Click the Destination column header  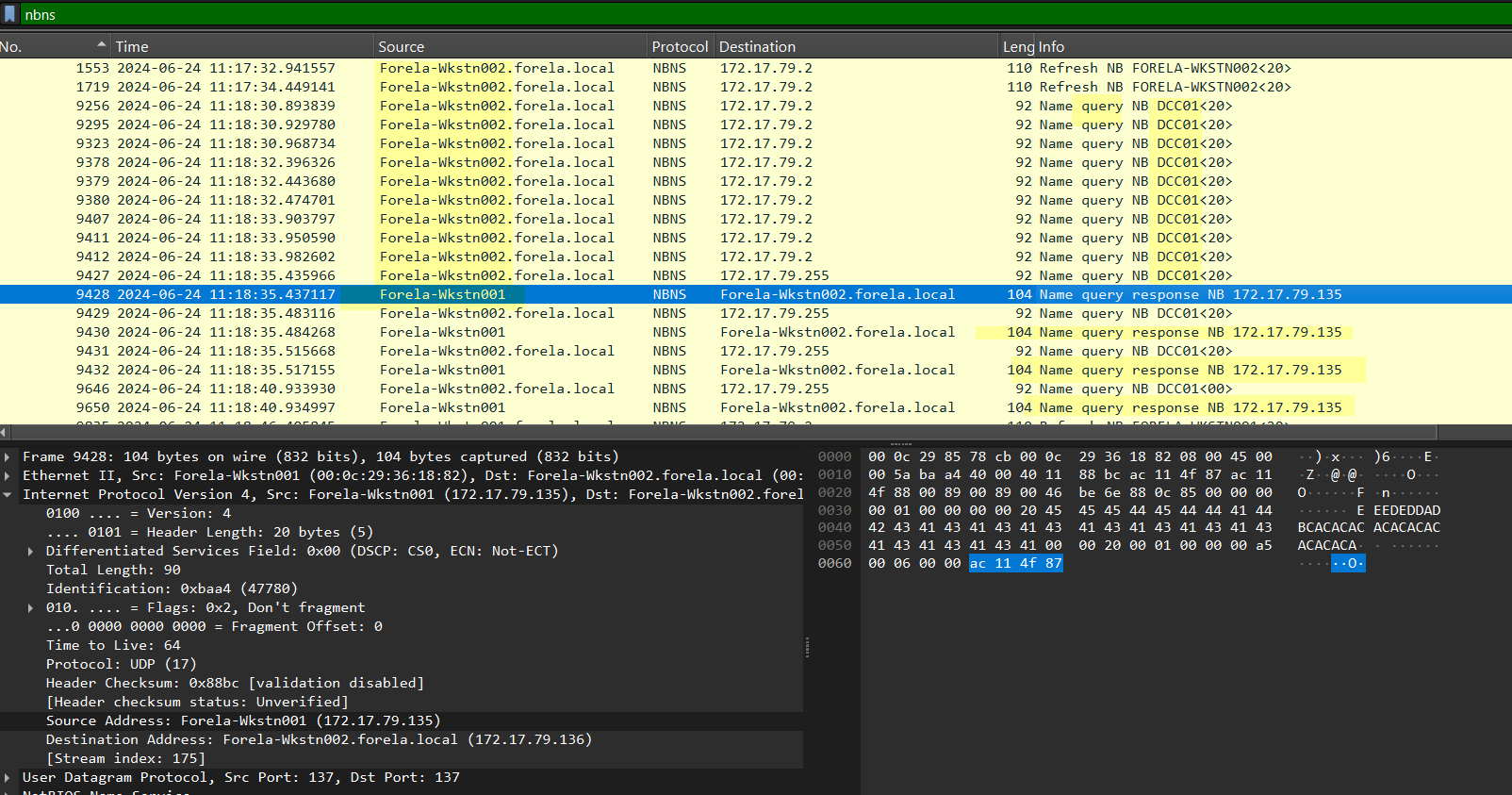tap(757, 46)
